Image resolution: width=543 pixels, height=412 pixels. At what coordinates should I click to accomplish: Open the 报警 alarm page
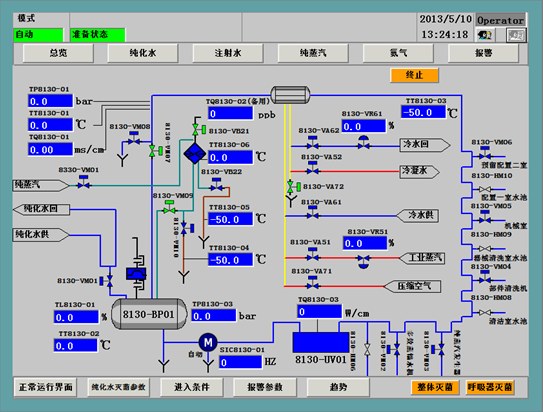pos(483,53)
